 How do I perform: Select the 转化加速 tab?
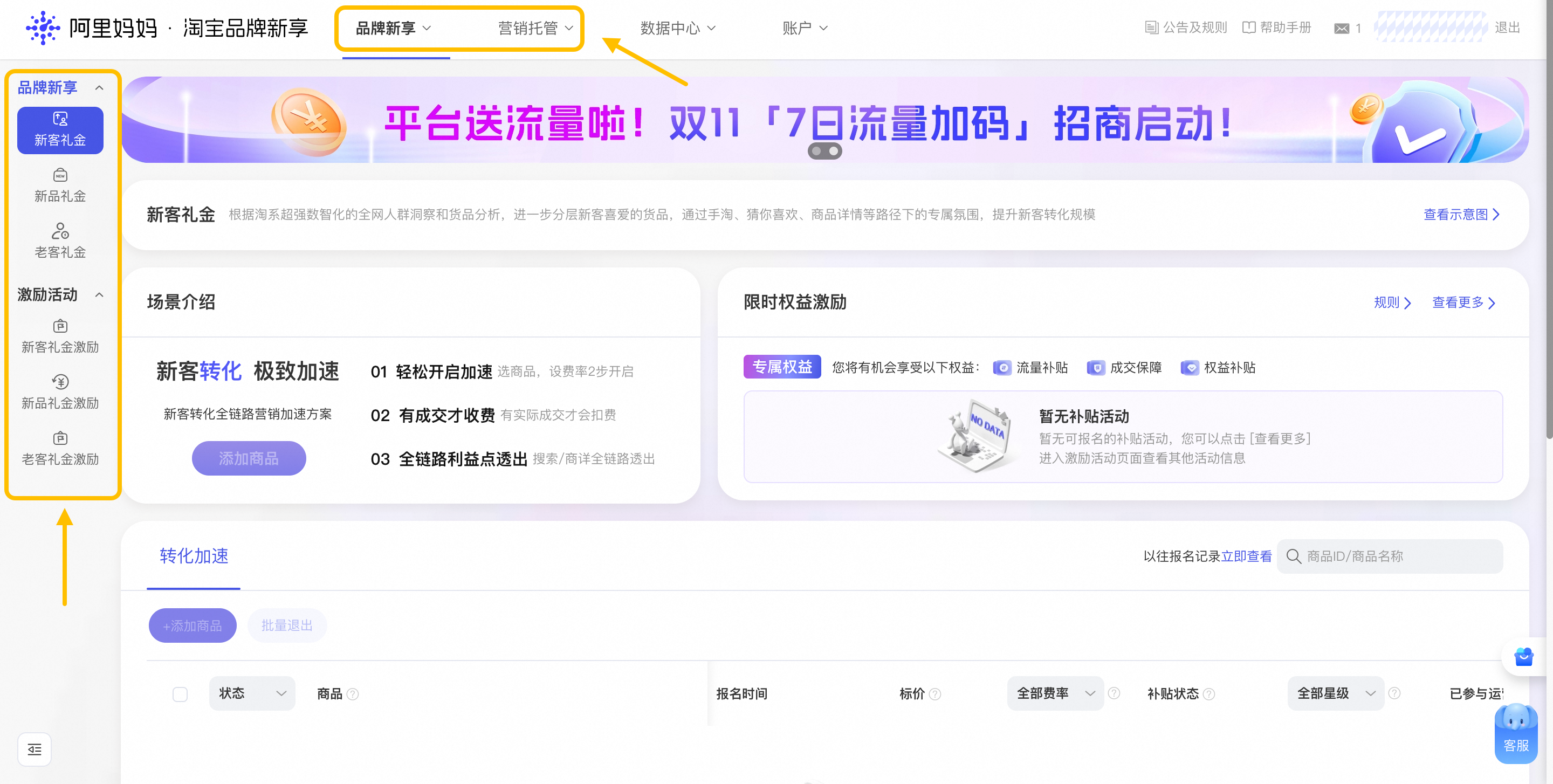pos(194,556)
